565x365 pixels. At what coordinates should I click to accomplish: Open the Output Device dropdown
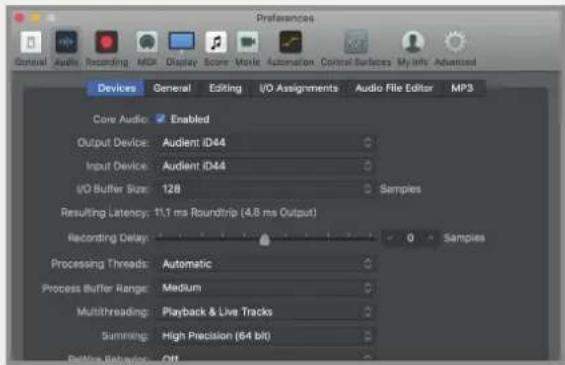point(266,143)
